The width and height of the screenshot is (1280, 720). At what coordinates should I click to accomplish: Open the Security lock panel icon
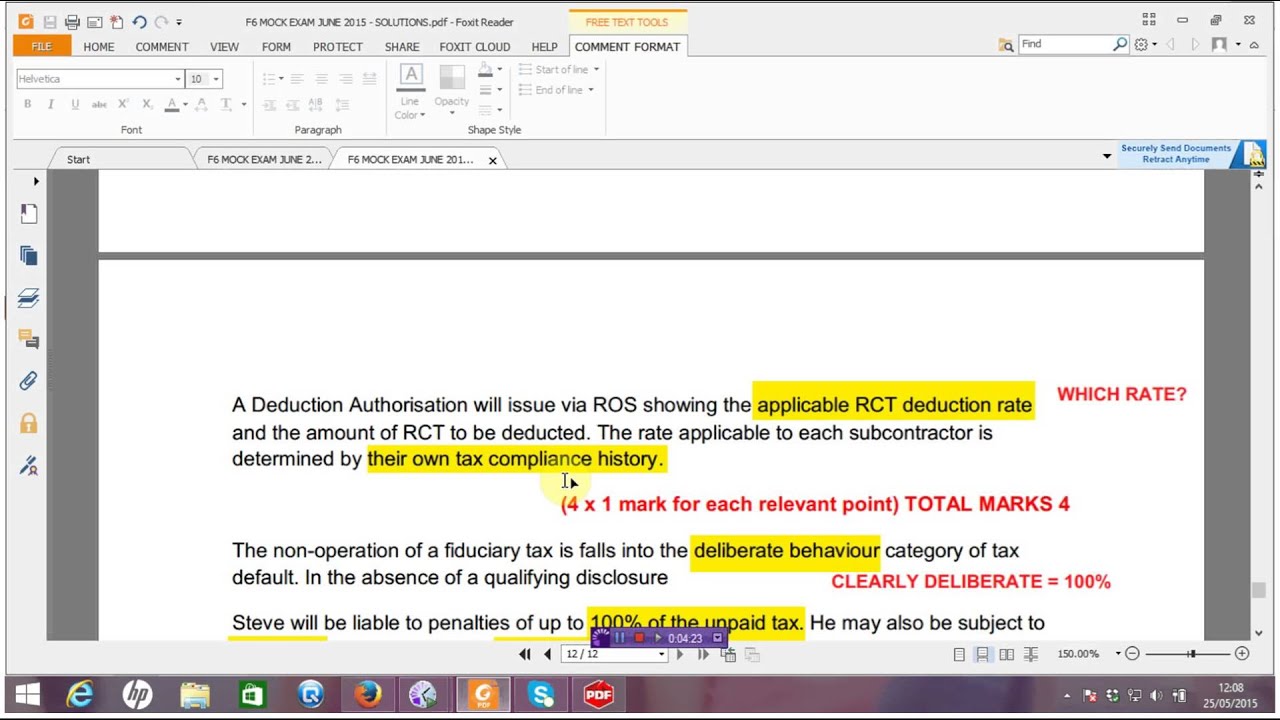pyautogui.click(x=28, y=423)
